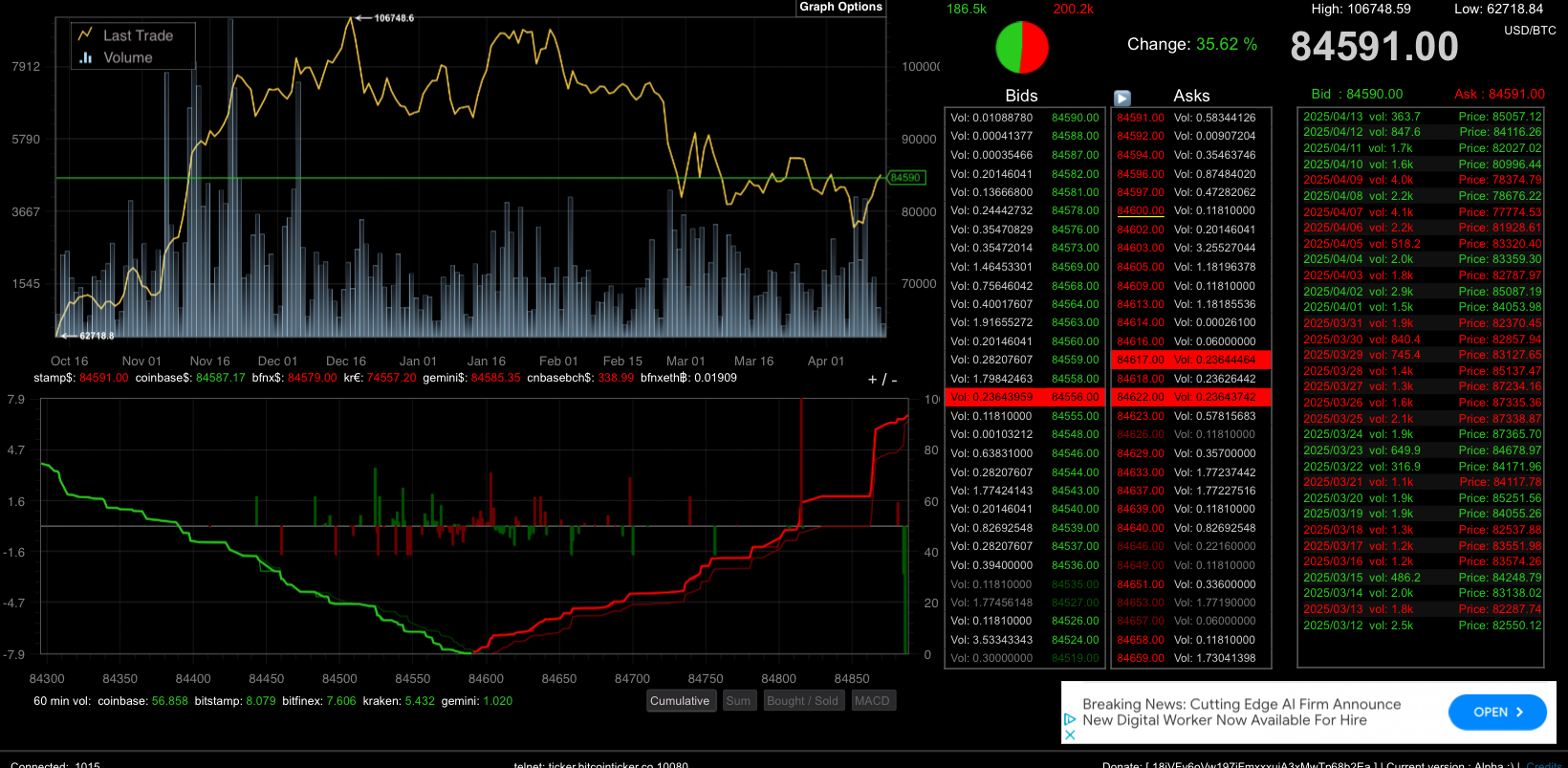
Task: Click the coinbase$: 84587.17 exchange price
Action: click(x=190, y=378)
